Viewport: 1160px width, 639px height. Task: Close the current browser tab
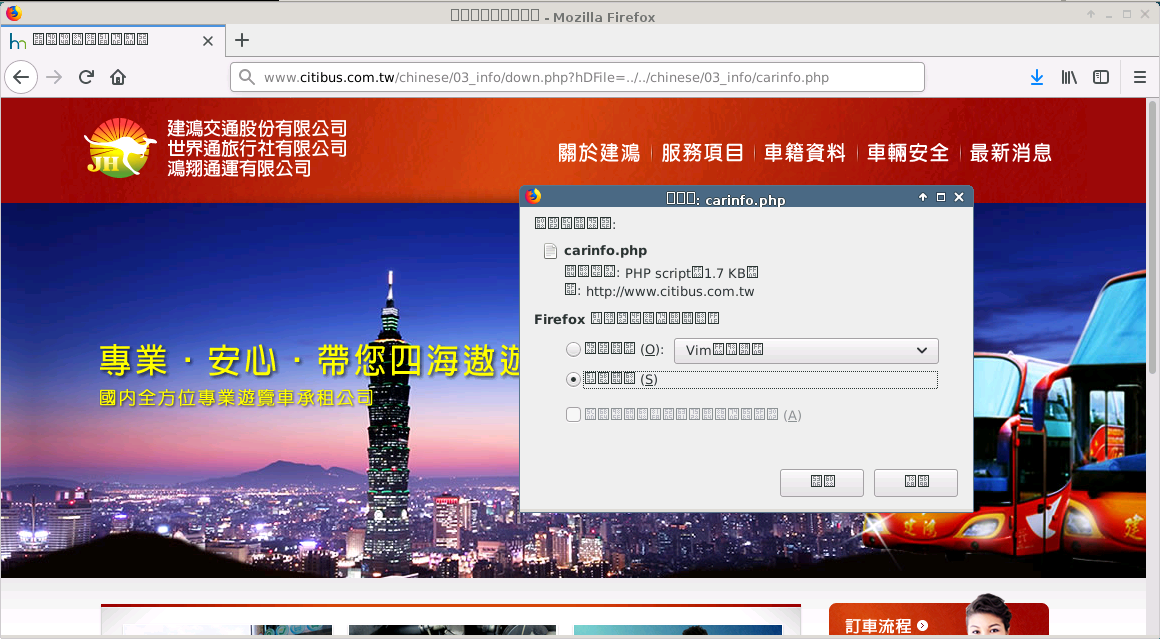click(x=208, y=41)
